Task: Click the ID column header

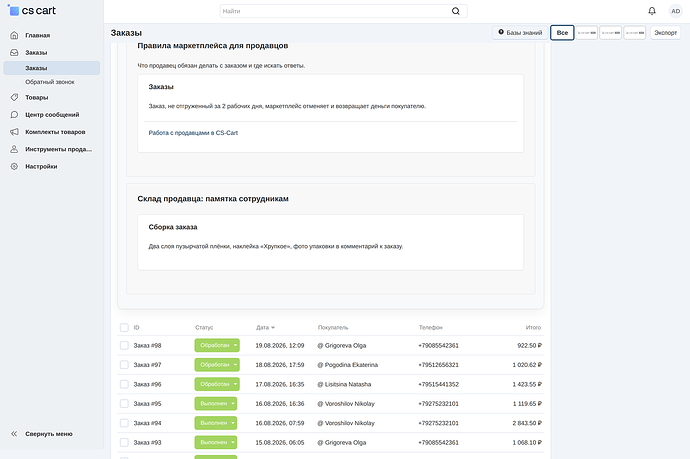Action: pyautogui.click(x=136, y=327)
